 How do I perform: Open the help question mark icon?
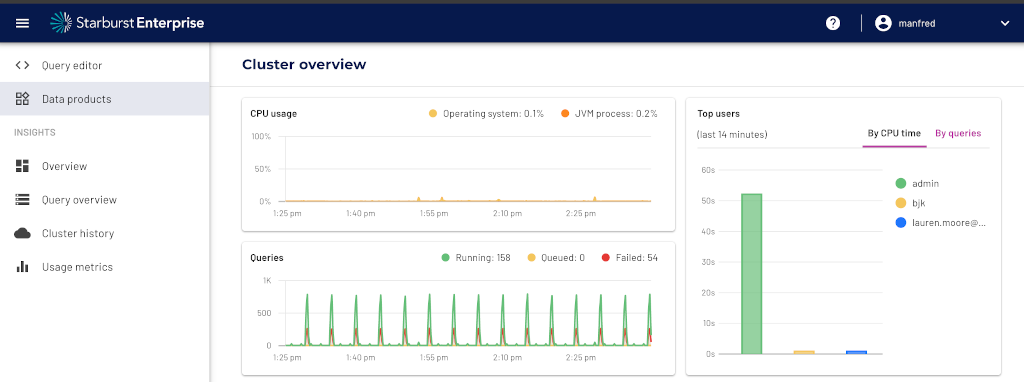833,24
